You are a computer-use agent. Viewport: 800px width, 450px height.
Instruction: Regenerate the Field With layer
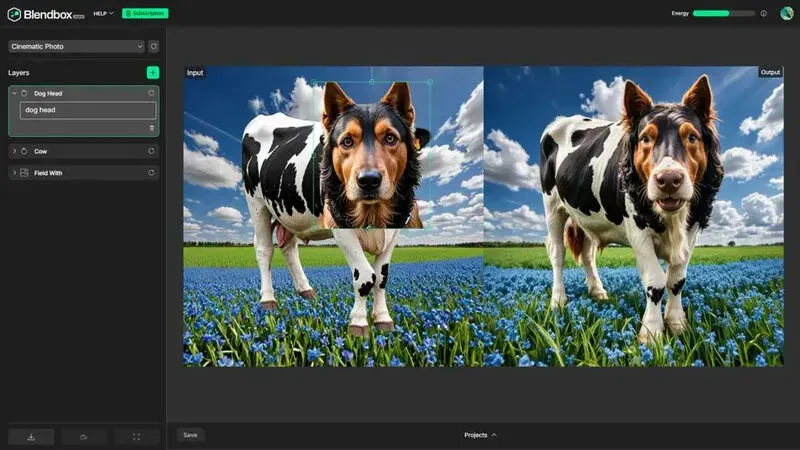(x=151, y=173)
